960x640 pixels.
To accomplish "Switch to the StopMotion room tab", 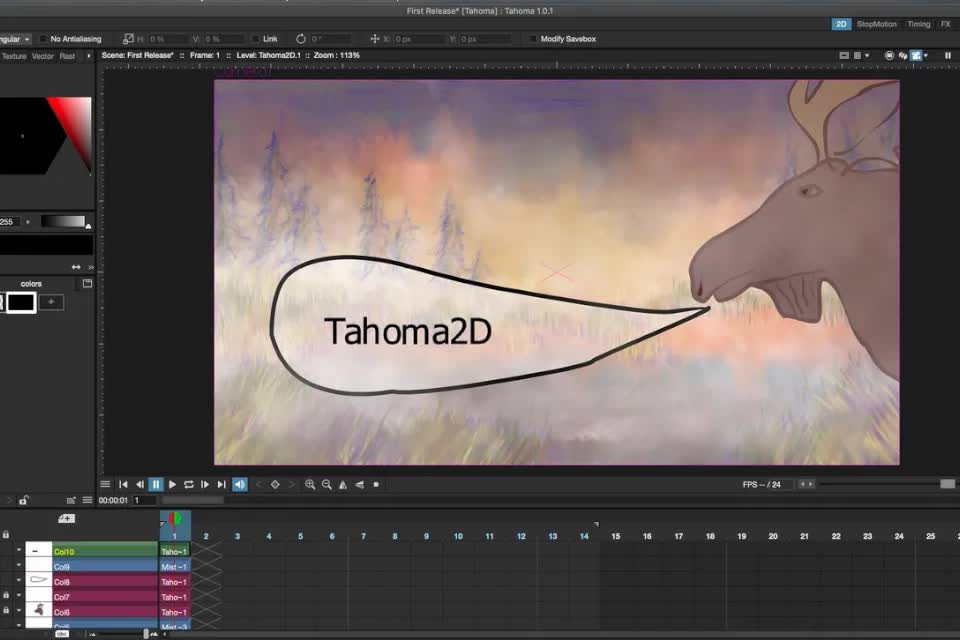I will tap(877, 24).
